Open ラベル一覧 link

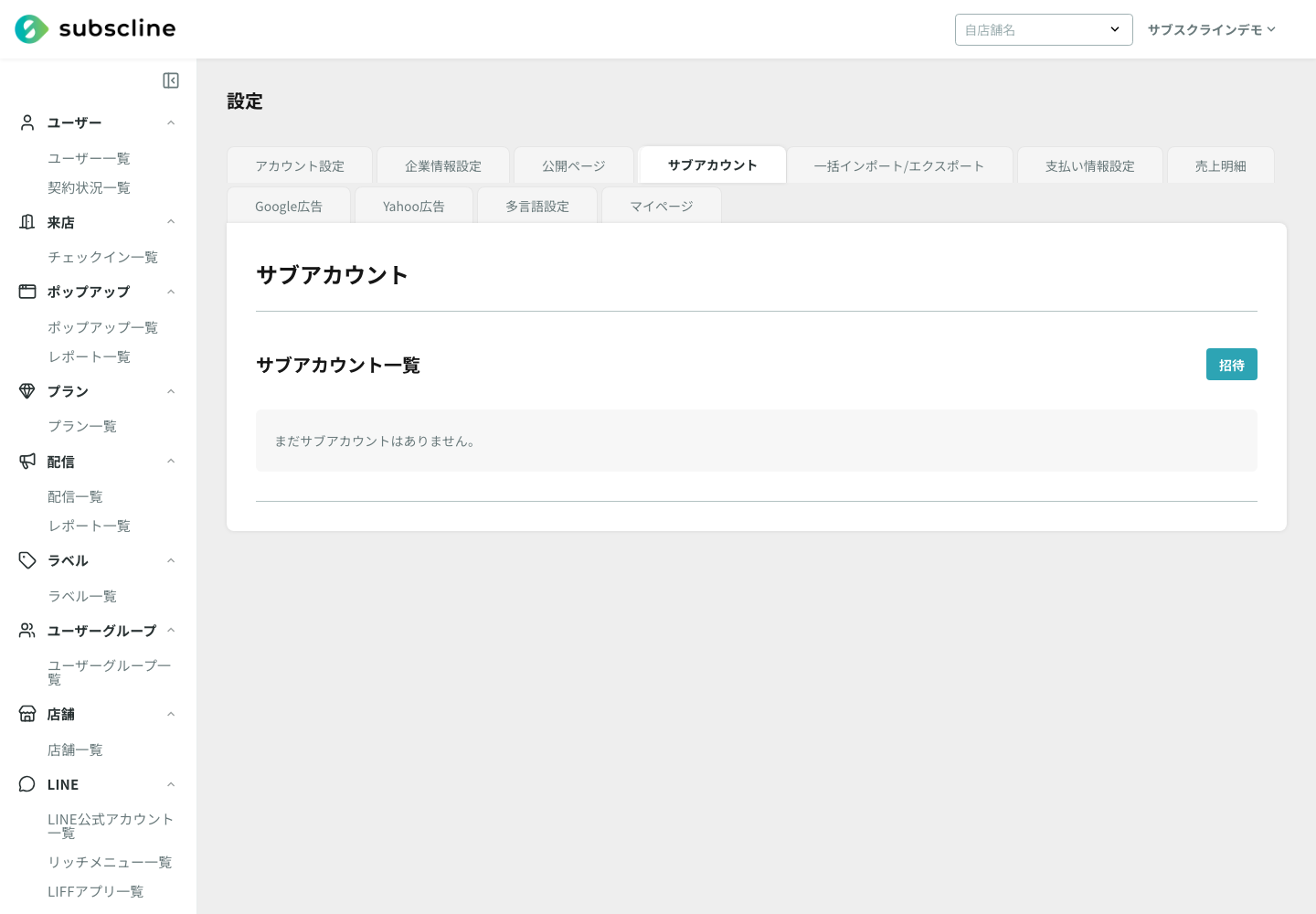pyautogui.click(x=82, y=596)
